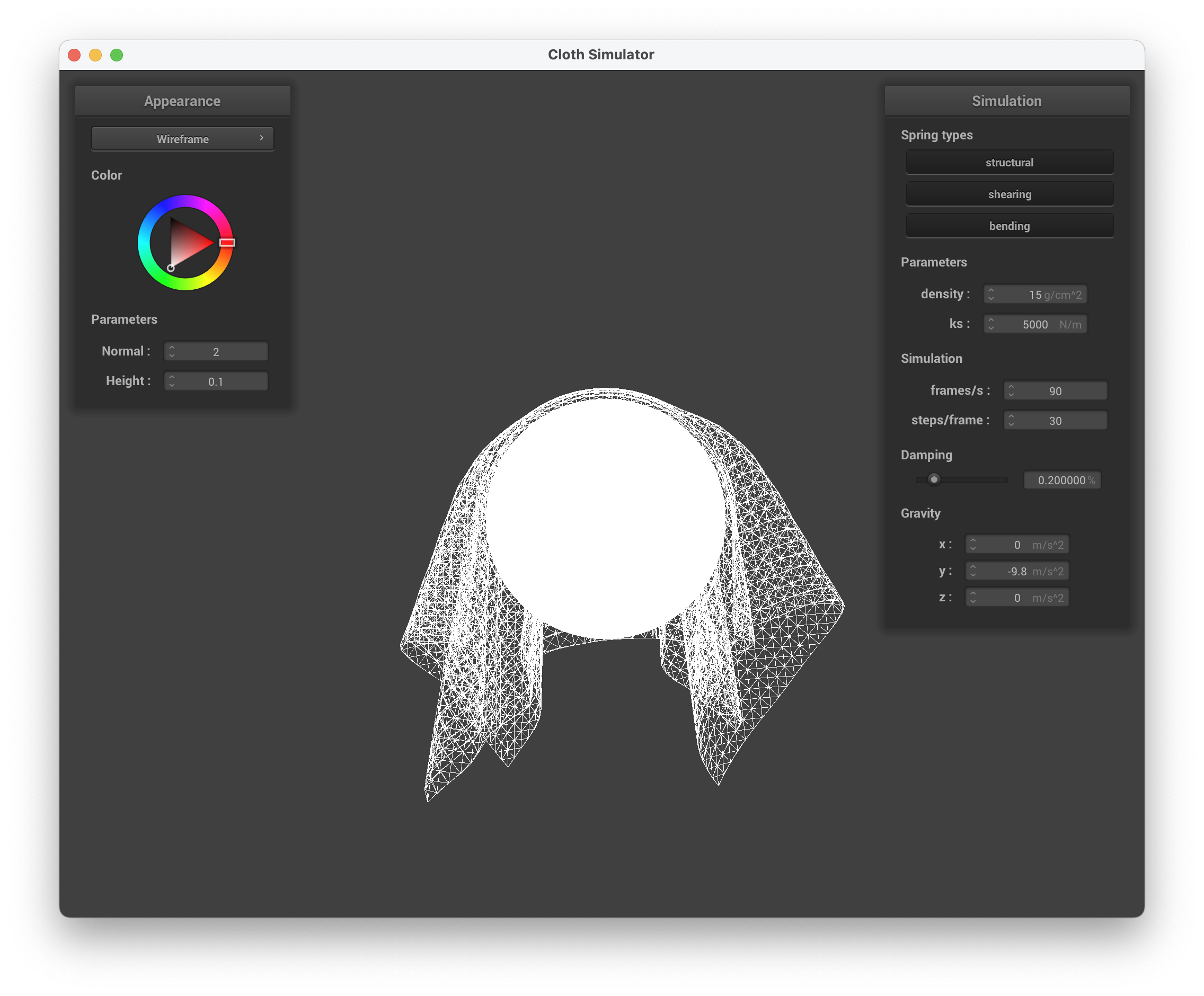This screenshot has height=996, width=1204.
Task: Toggle the bending spring type button
Action: [1009, 226]
